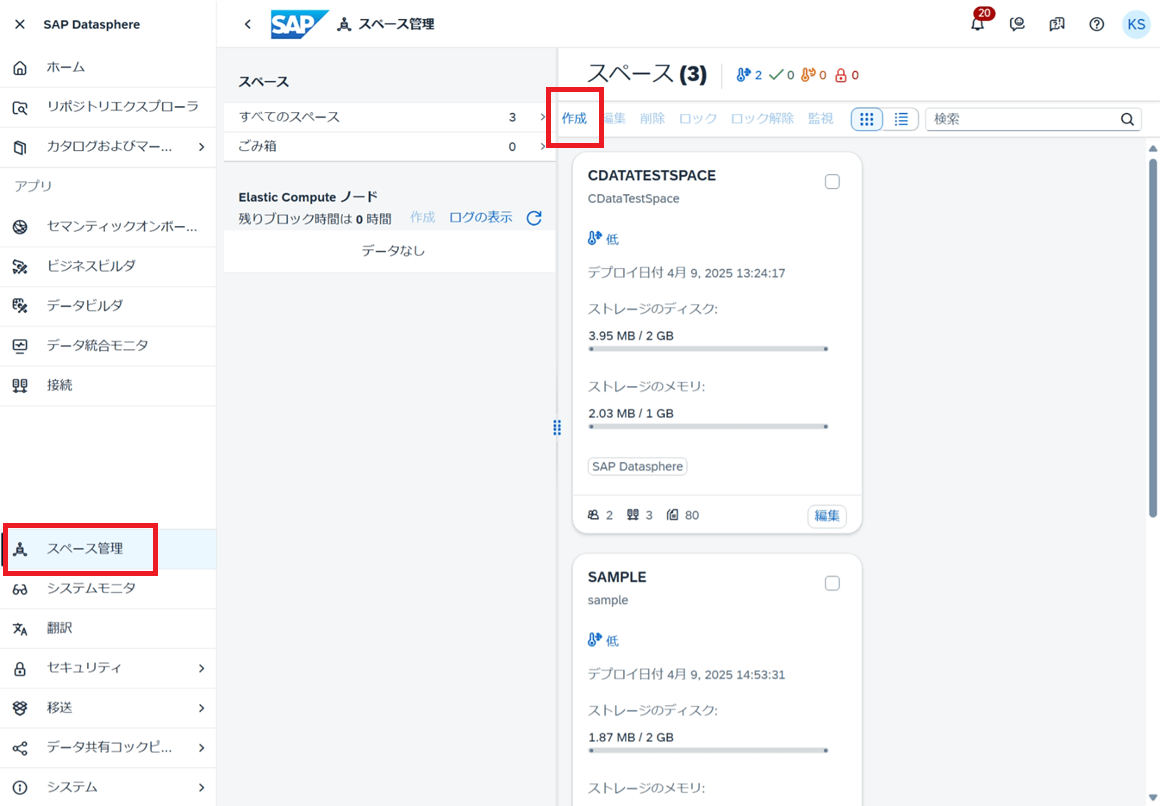Switch to list table view
This screenshot has width=1160, height=806.
coord(901,119)
